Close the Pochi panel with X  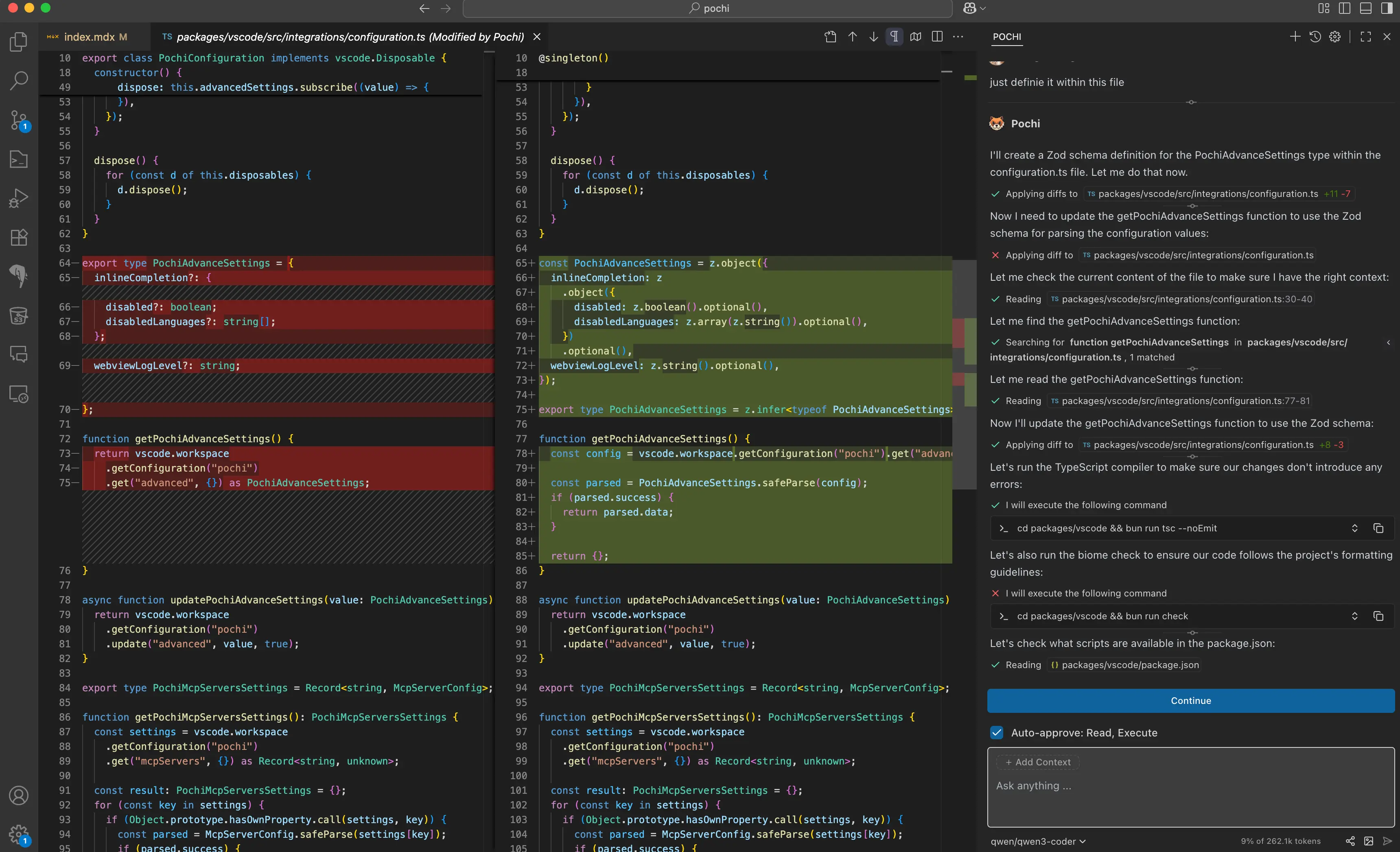coord(1386,37)
